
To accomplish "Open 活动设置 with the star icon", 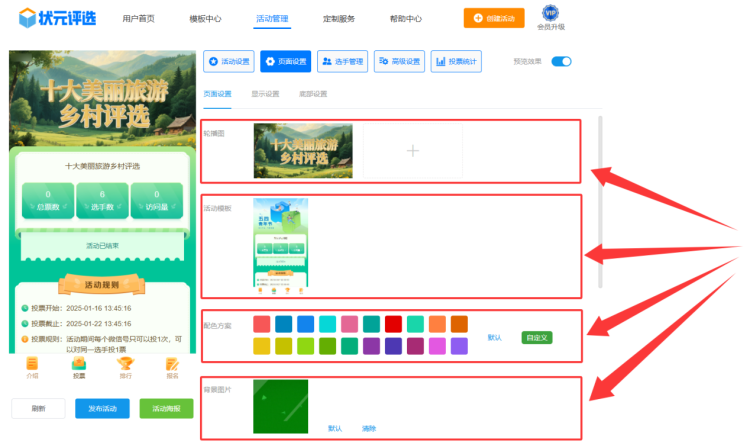I will click(x=228, y=62).
